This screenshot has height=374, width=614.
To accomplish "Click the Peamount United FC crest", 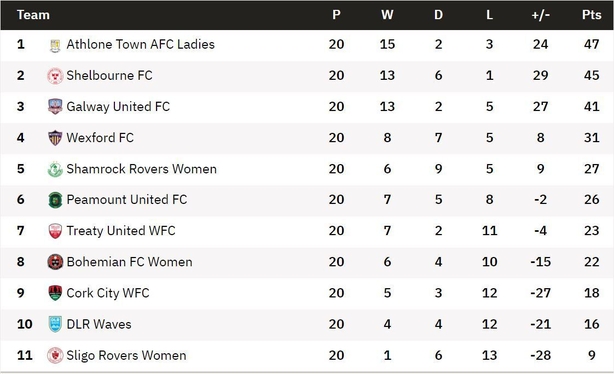I will pos(55,200).
